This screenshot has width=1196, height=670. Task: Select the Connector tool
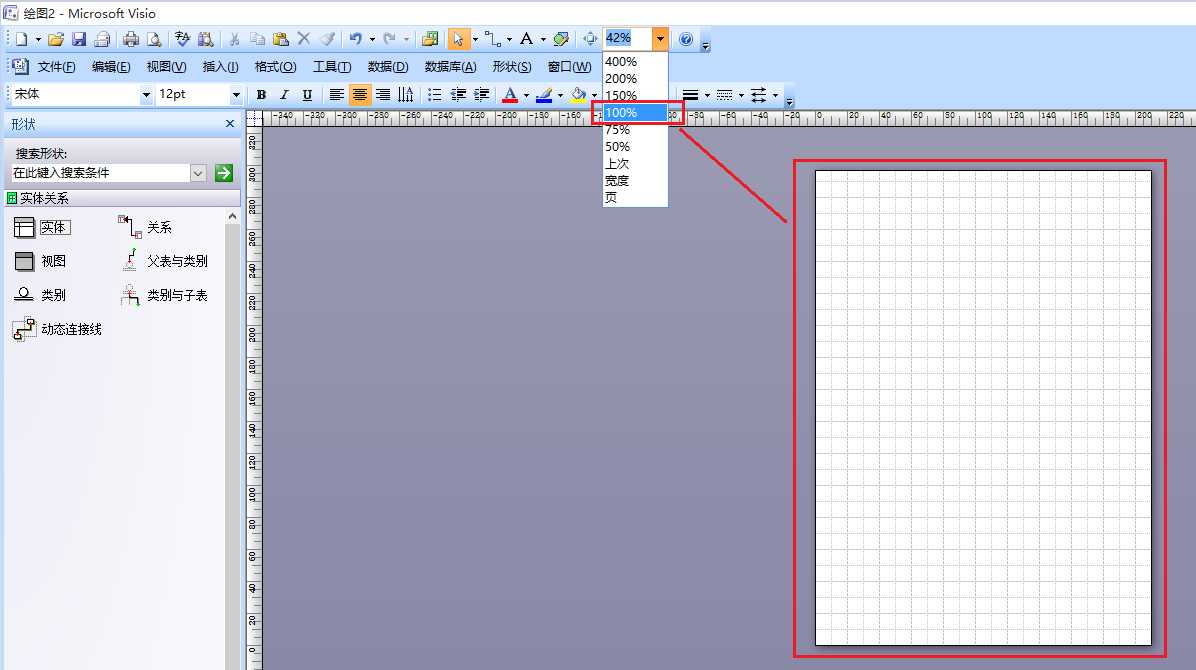tap(493, 38)
